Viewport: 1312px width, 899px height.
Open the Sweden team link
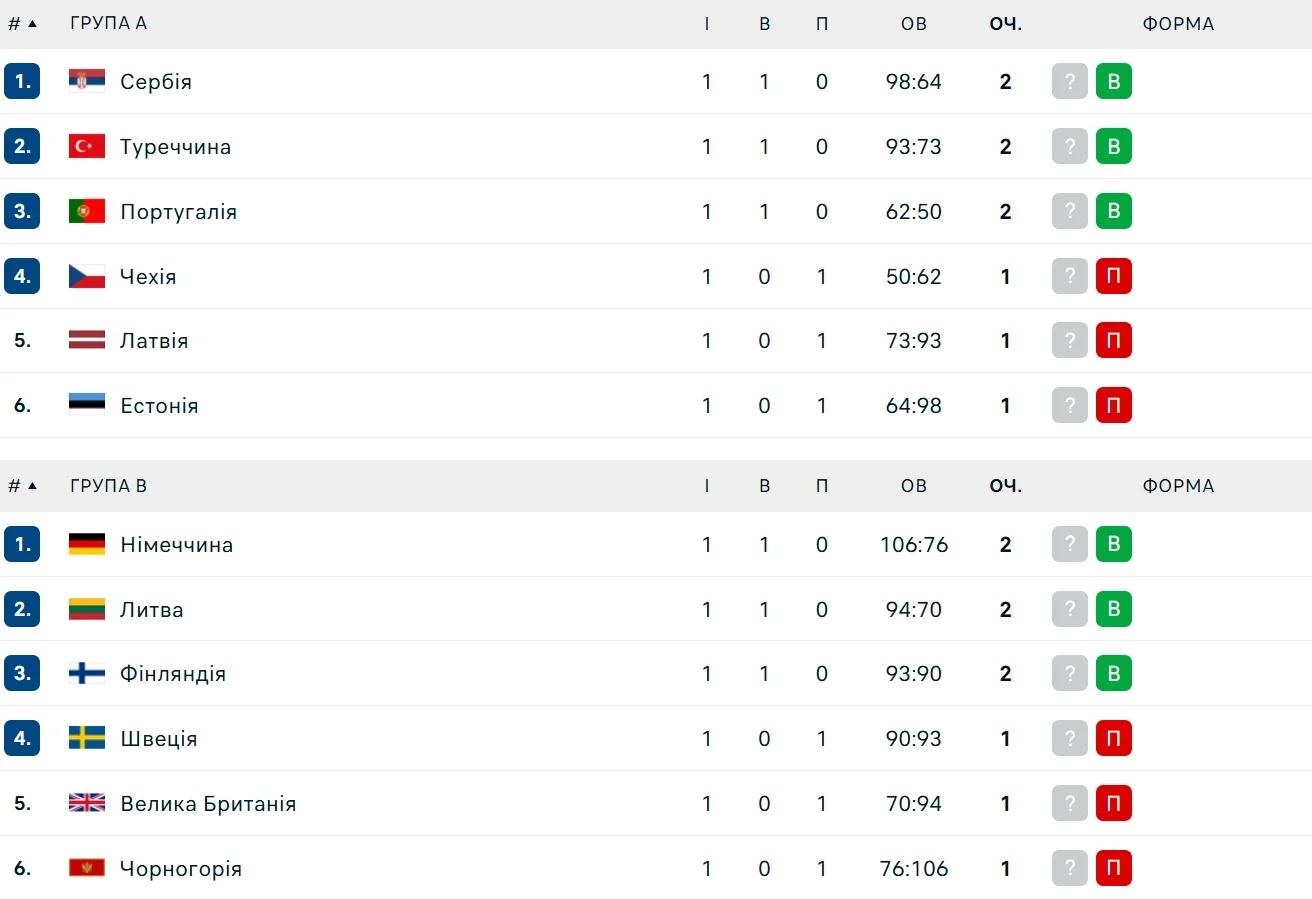pyautogui.click(x=158, y=739)
